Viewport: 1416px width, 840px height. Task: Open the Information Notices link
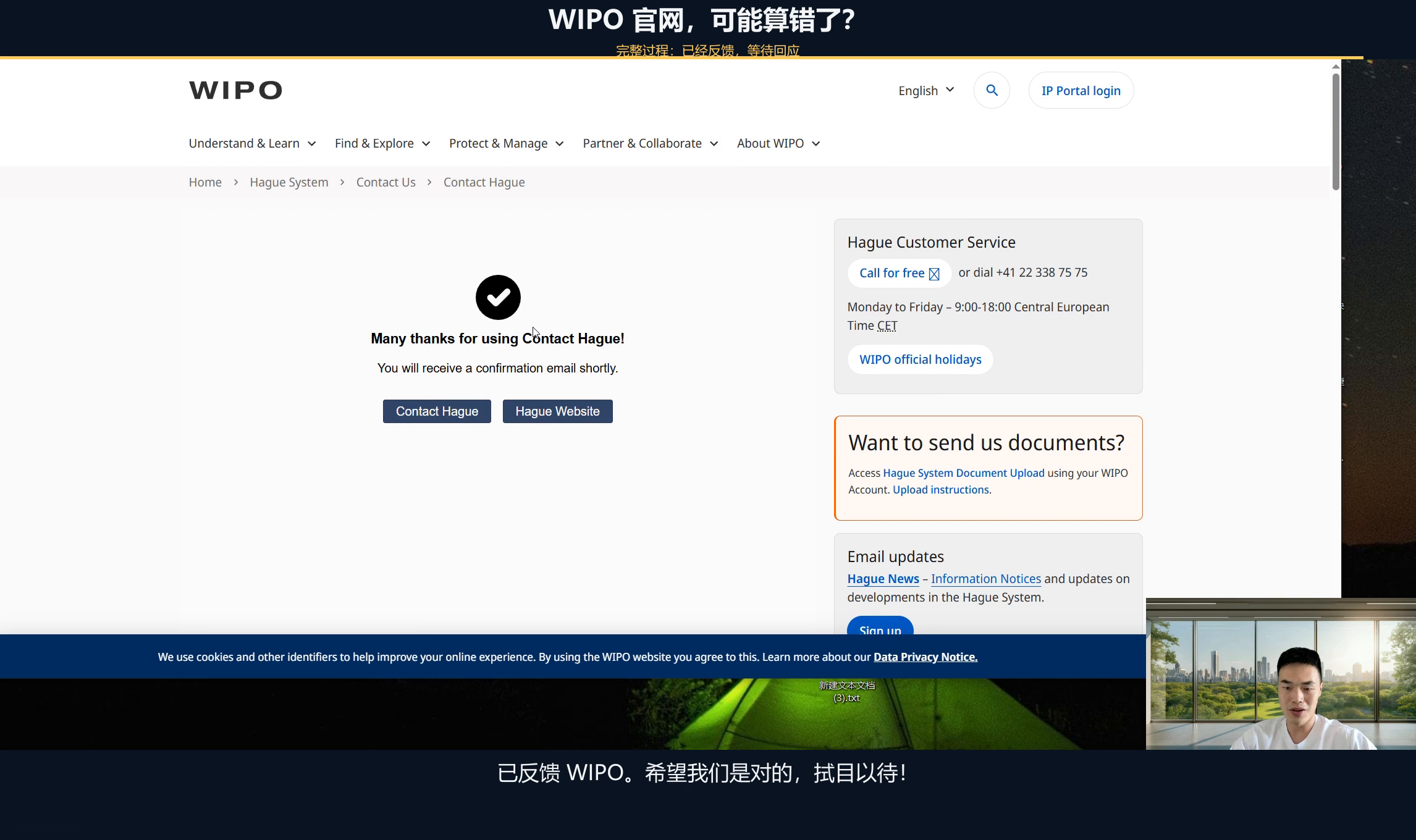985,579
